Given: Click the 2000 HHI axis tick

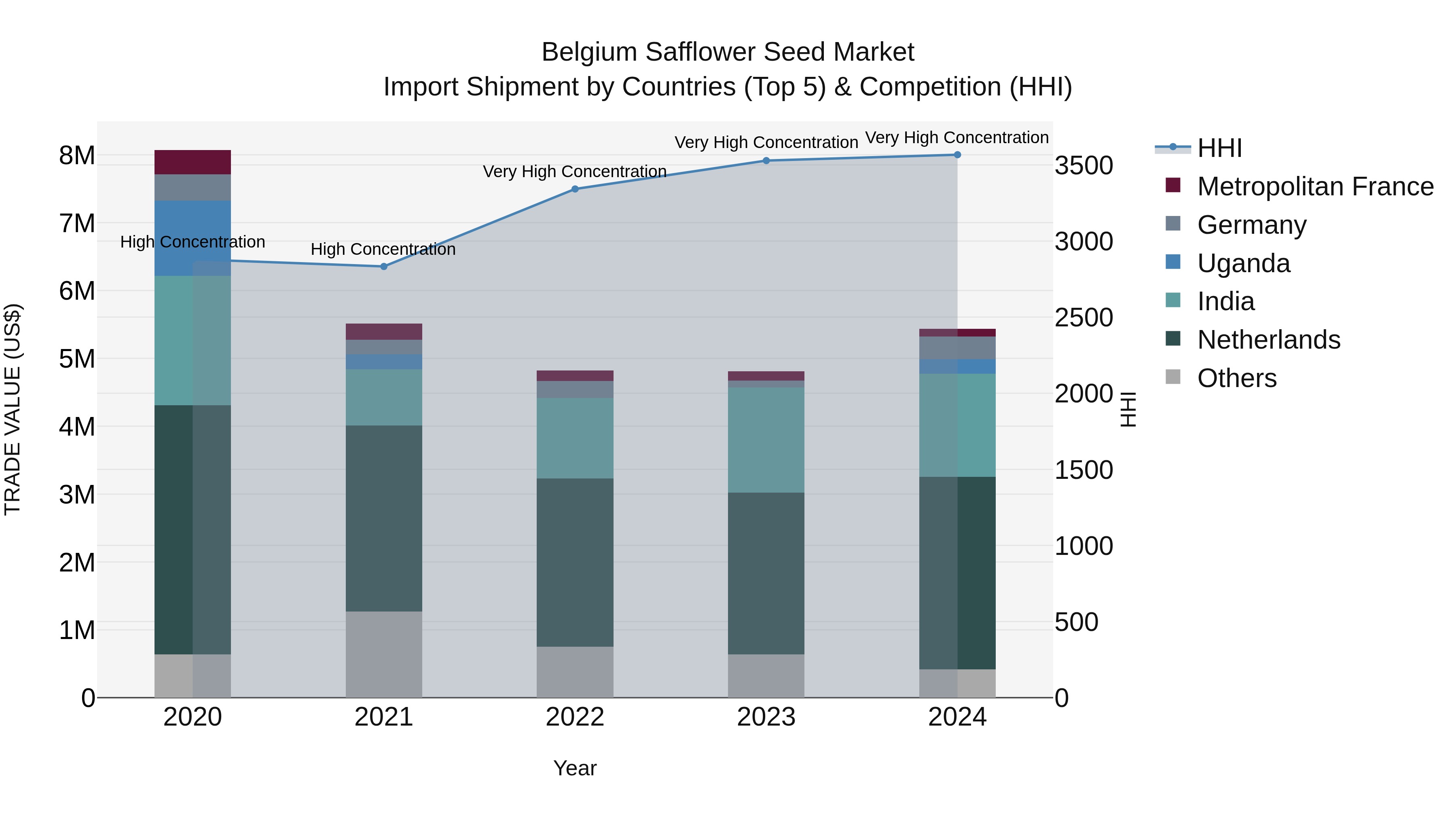Looking at the screenshot, I should [x=1084, y=394].
